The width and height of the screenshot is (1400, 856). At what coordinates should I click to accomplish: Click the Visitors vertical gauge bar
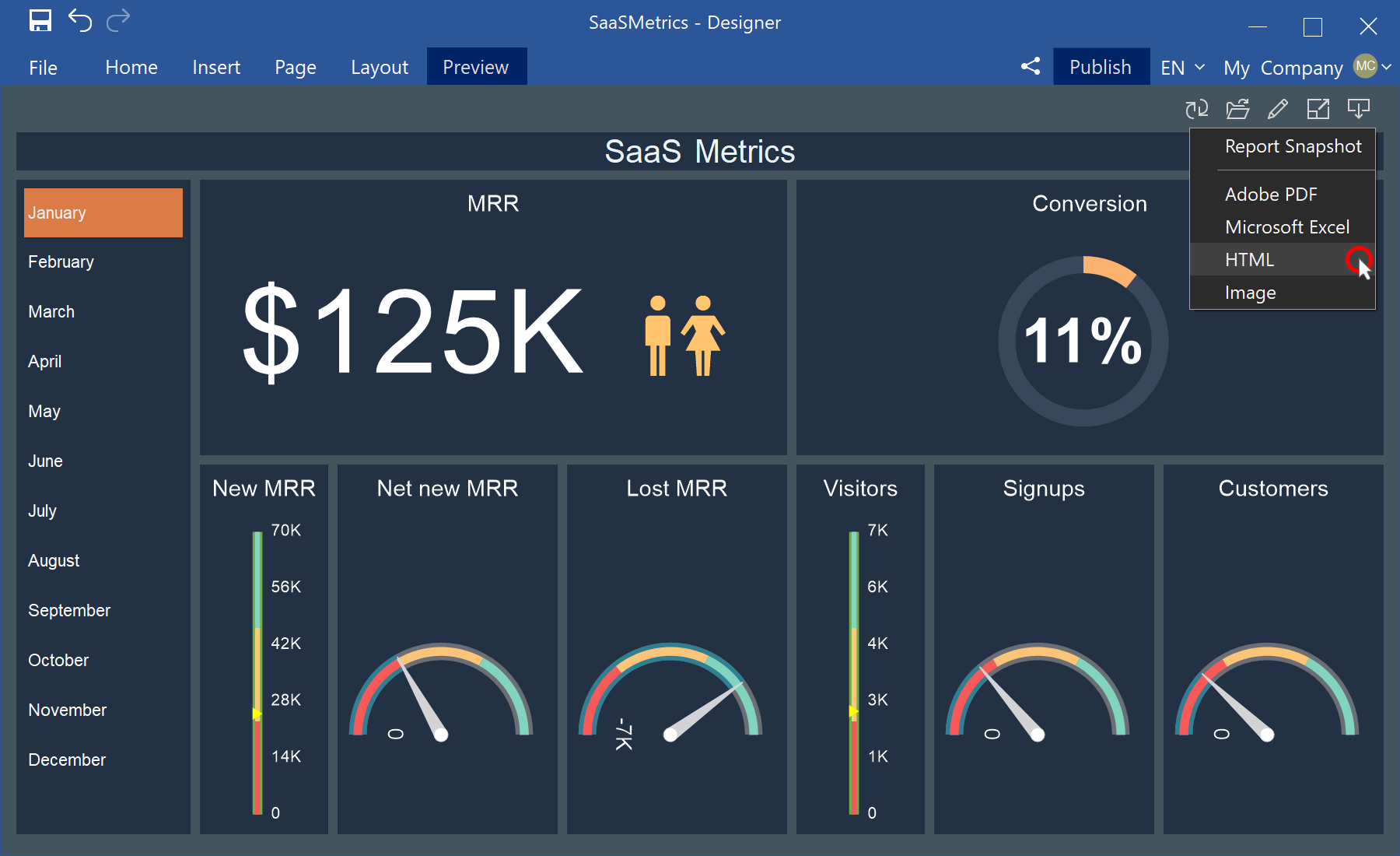click(854, 672)
